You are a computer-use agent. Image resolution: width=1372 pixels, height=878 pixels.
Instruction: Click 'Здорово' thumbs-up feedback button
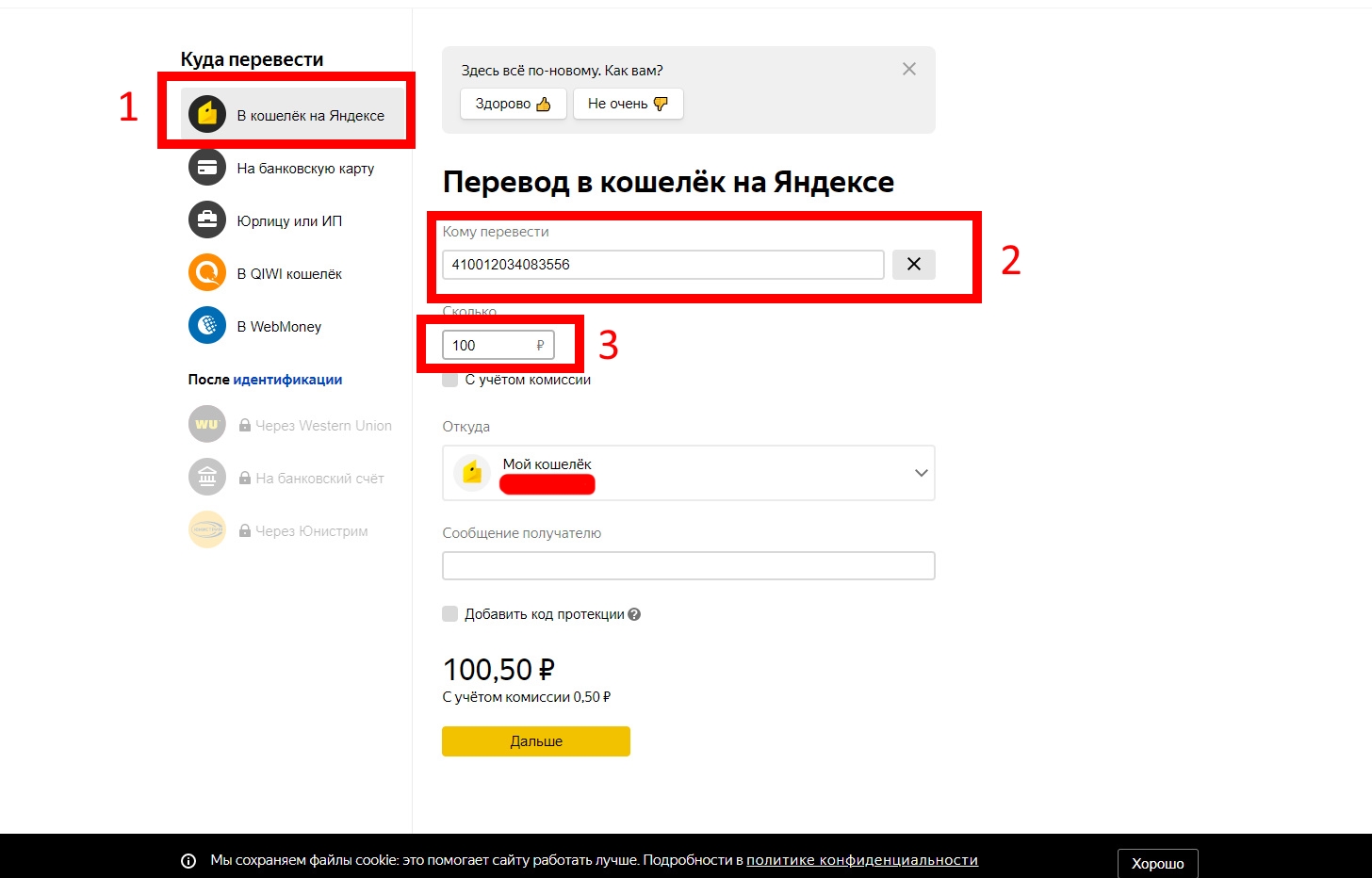pos(513,104)
